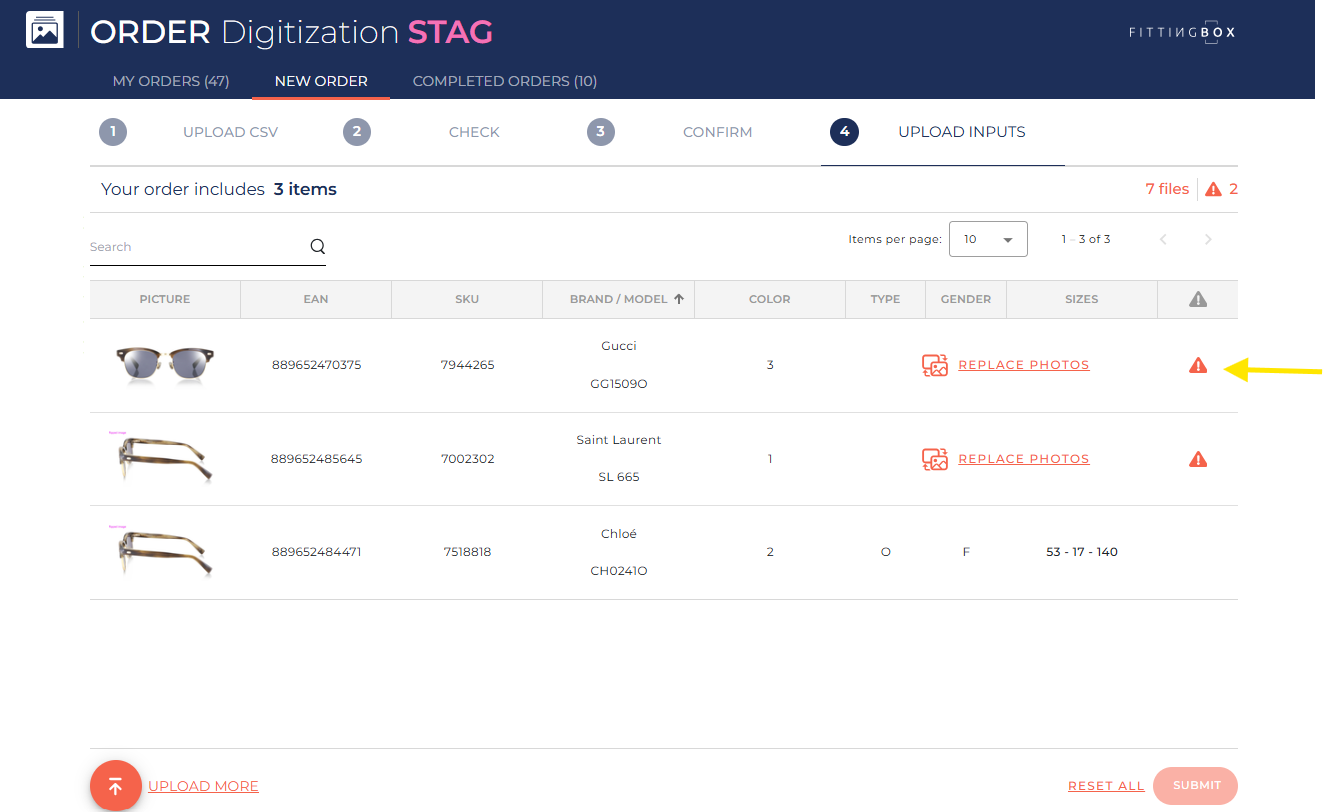This screenshot has height=812, width=1323.
Task: Go to step 1 Upload CSV
Action: [x=189, y=132]
